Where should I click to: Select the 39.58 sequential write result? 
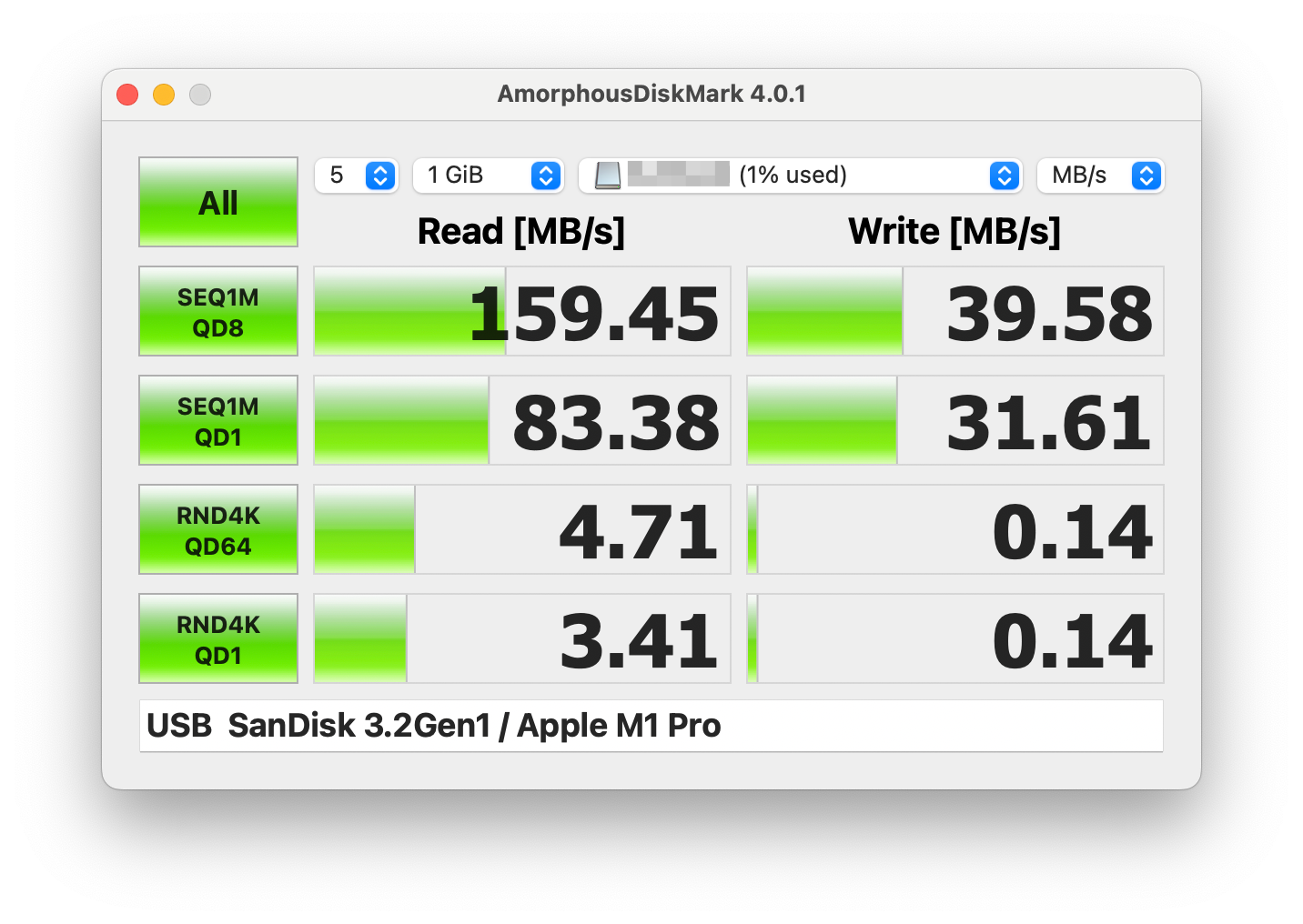click(x=955, y=311)
